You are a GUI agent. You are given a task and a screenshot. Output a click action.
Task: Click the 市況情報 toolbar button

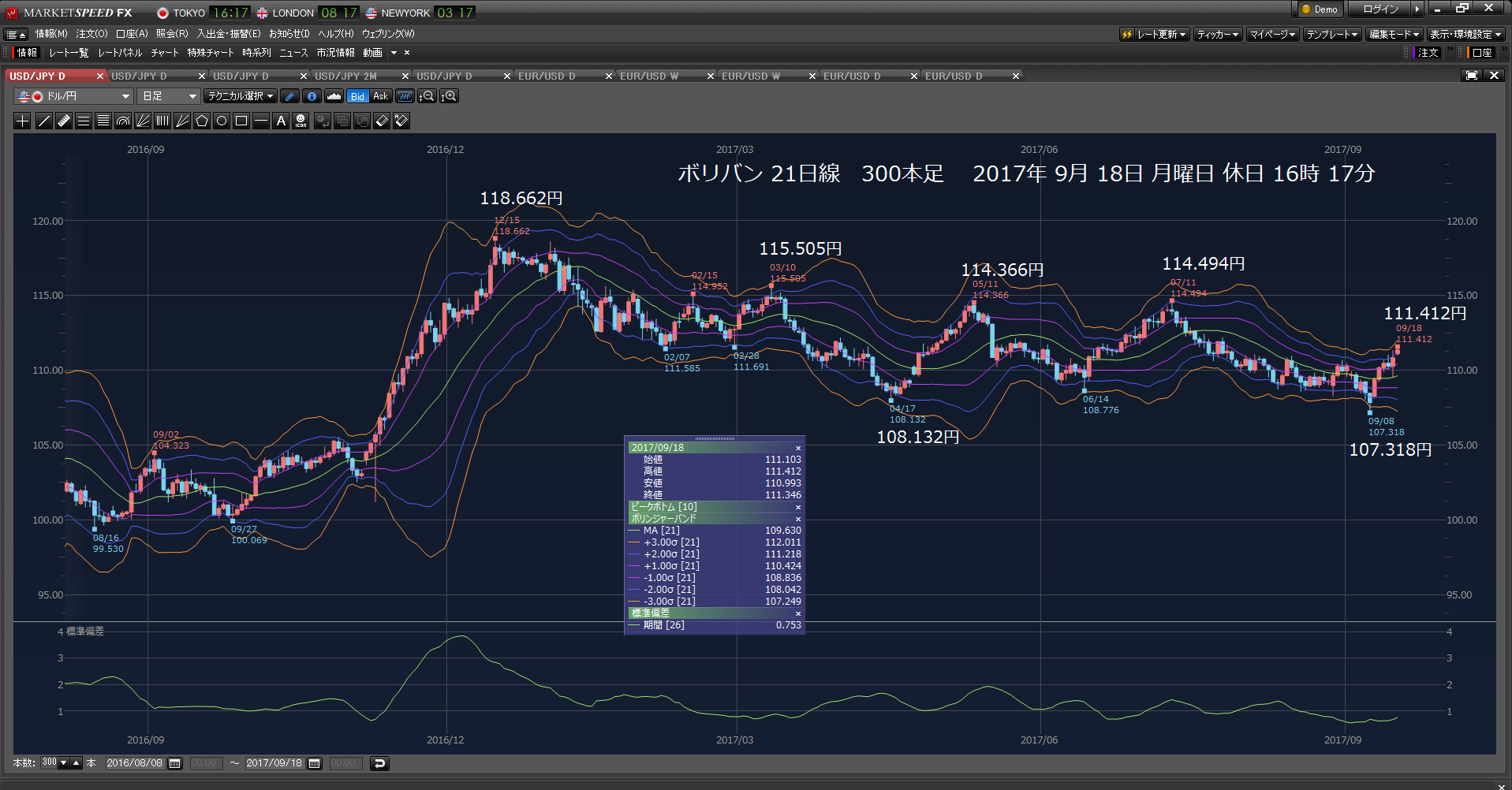(x=335, y=53)
